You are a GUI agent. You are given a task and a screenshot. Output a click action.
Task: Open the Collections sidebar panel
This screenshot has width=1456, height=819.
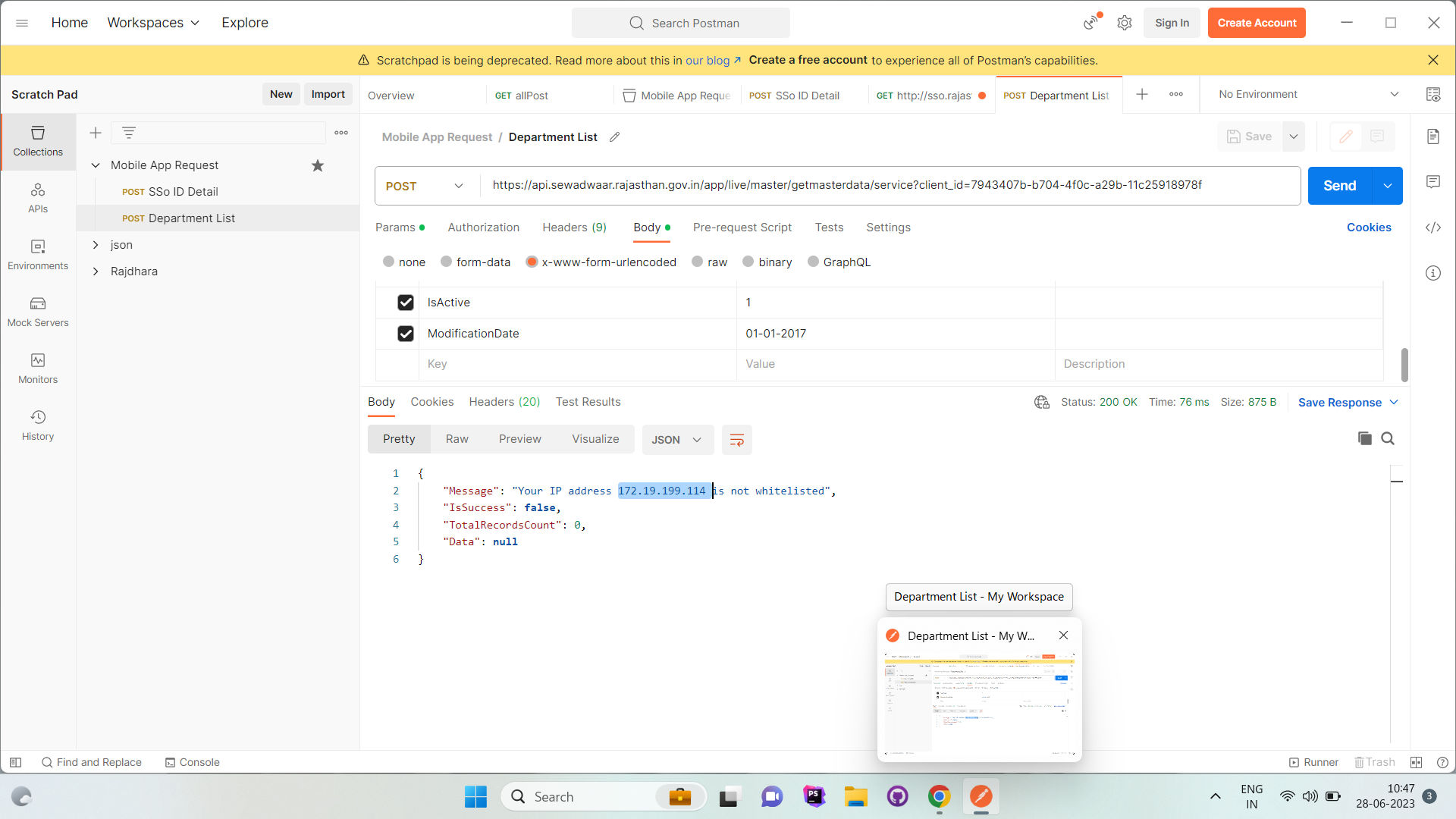pos(38,142)
